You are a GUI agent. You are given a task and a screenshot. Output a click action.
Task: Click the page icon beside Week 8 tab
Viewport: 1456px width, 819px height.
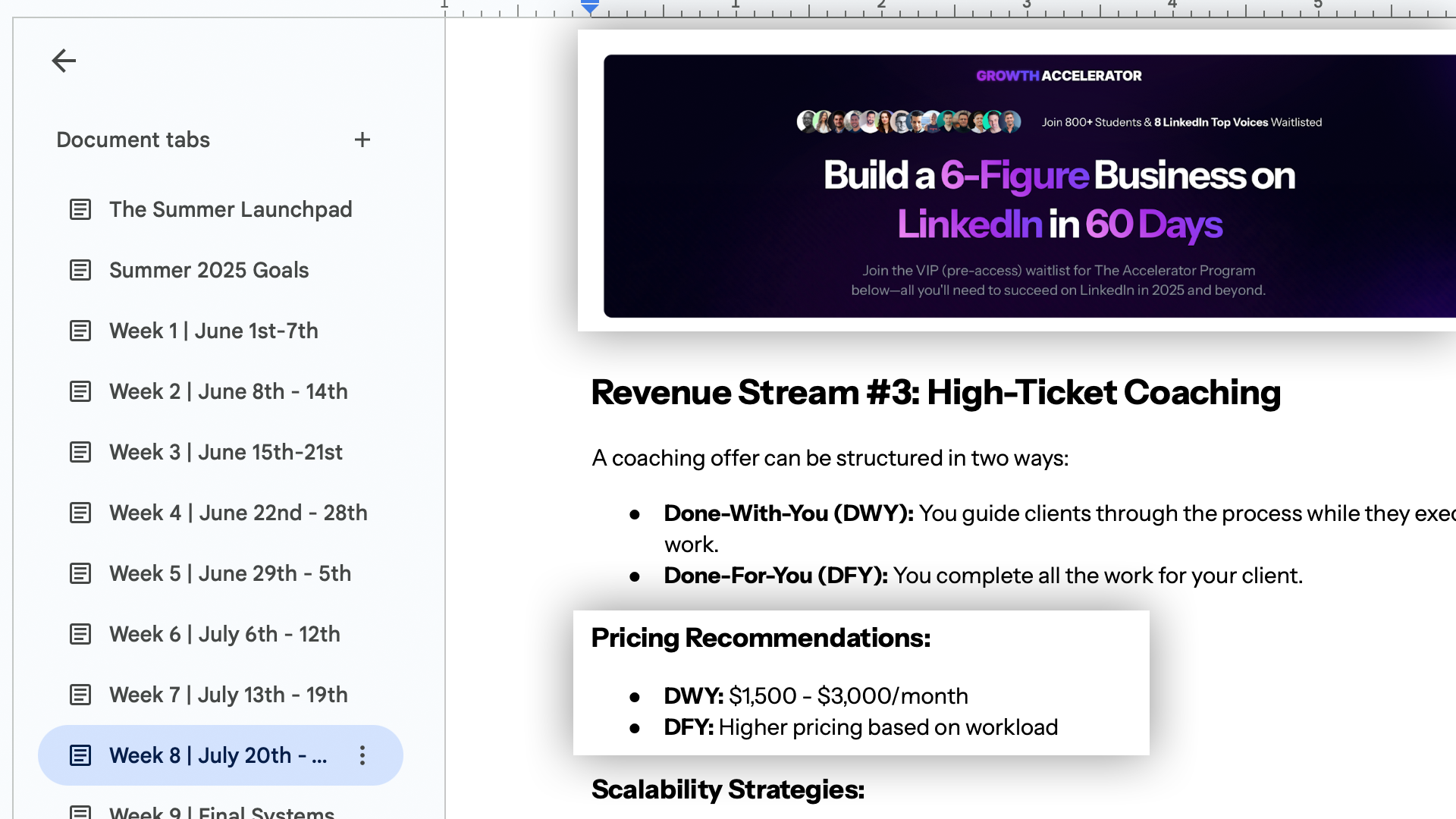point(80,755)
